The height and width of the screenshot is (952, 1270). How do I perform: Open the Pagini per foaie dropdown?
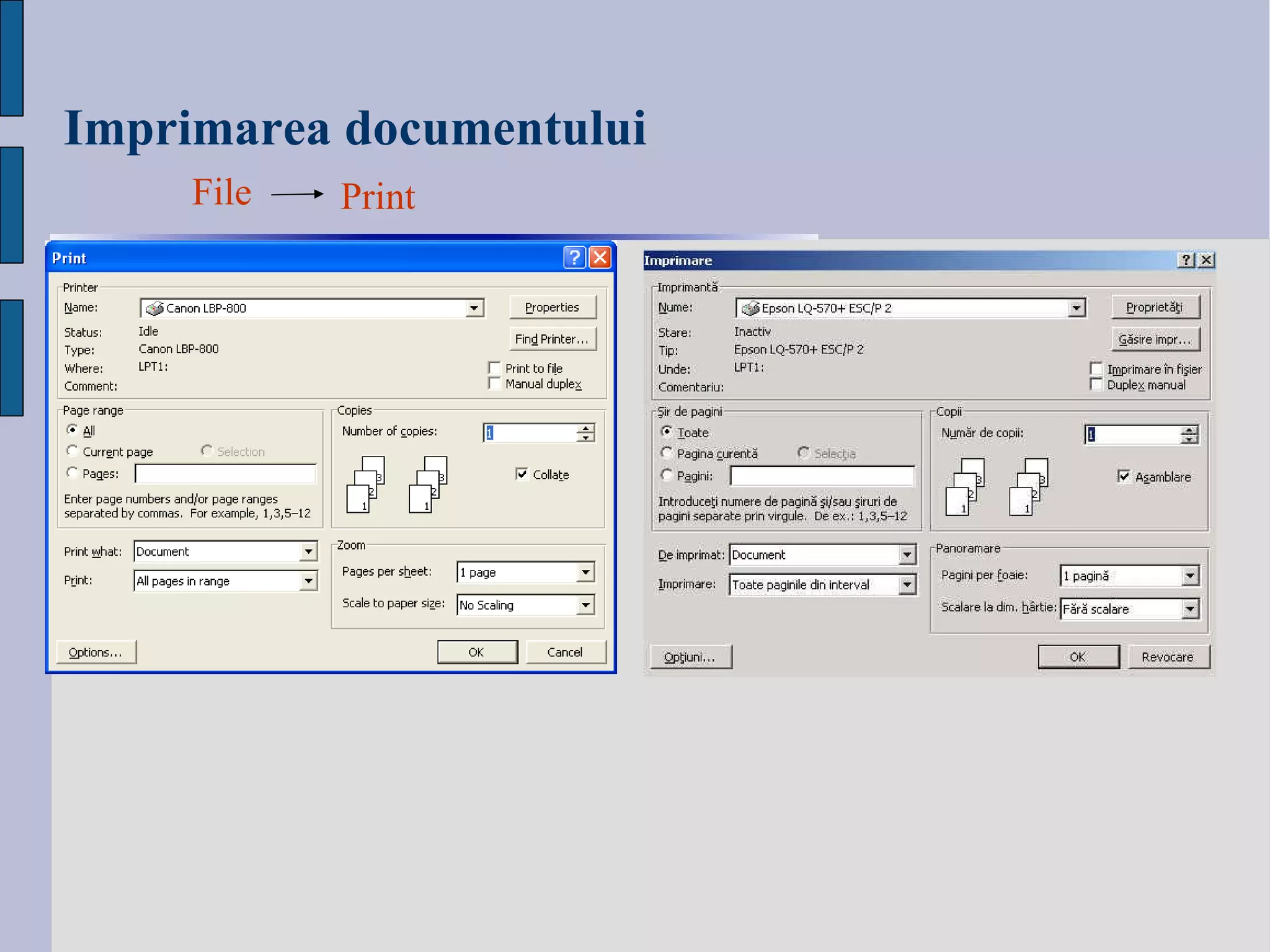[x=1189, y=576]
